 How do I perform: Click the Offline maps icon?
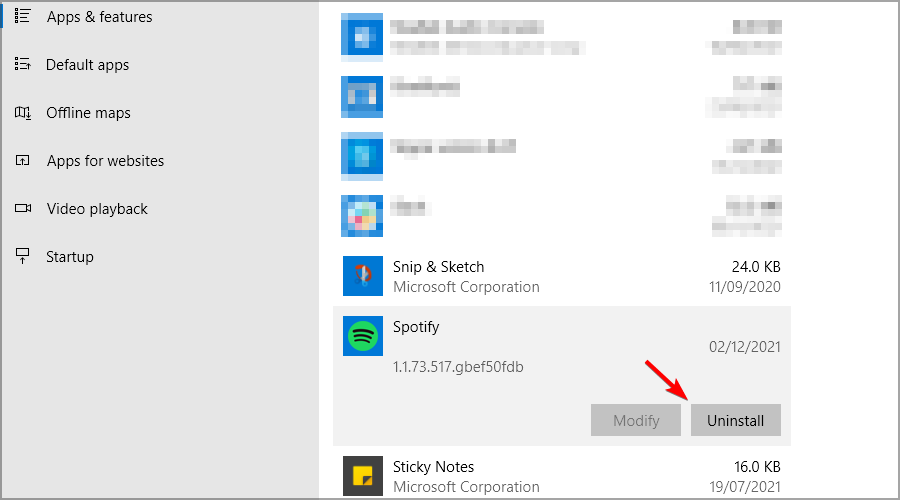tap(22, 113)
